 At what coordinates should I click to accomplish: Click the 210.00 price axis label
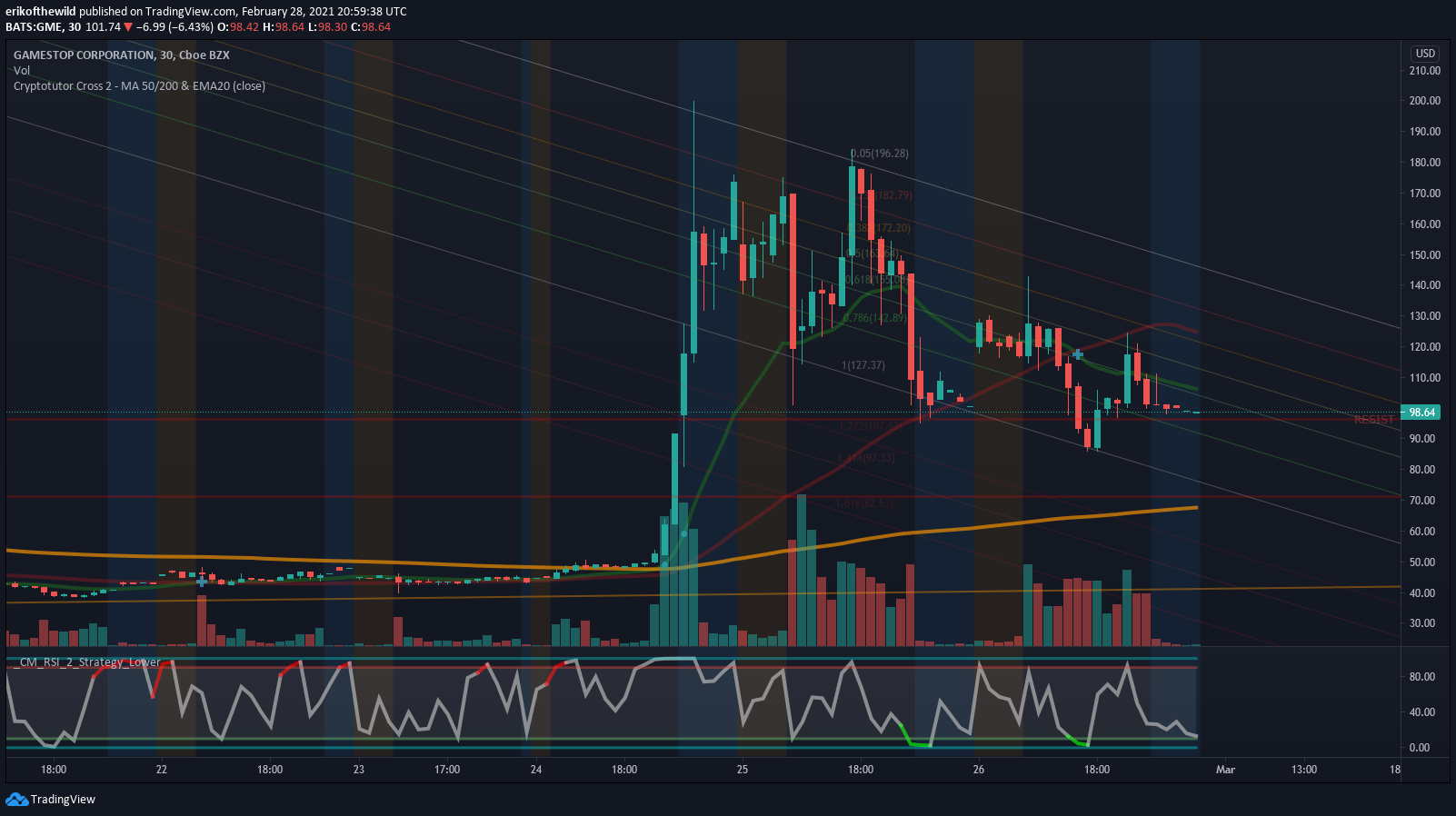click(x=1424, y=71)
